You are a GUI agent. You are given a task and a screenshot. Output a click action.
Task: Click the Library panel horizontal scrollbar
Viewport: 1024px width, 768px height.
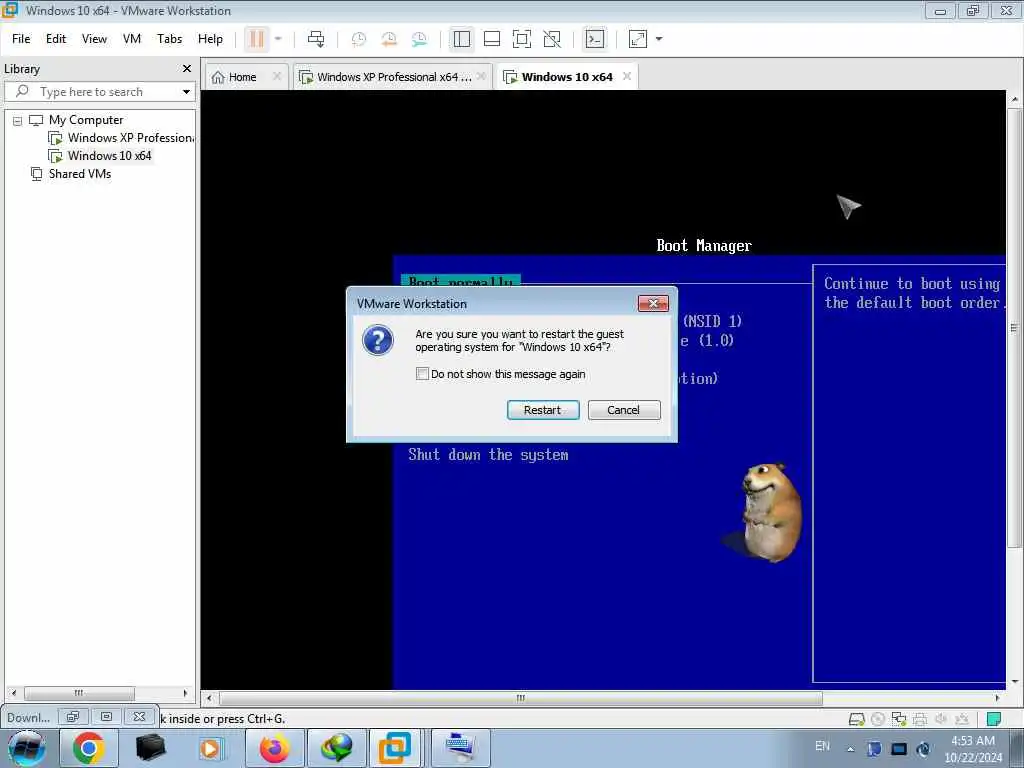[x=99, y=693]
